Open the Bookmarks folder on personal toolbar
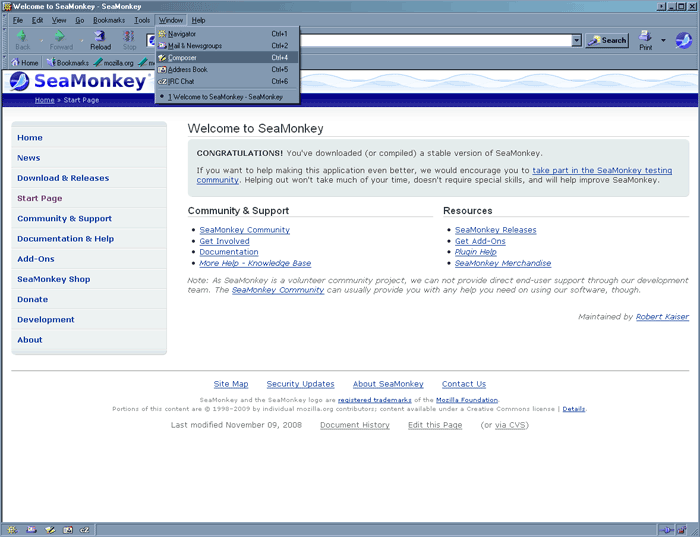 pos(67,62)
